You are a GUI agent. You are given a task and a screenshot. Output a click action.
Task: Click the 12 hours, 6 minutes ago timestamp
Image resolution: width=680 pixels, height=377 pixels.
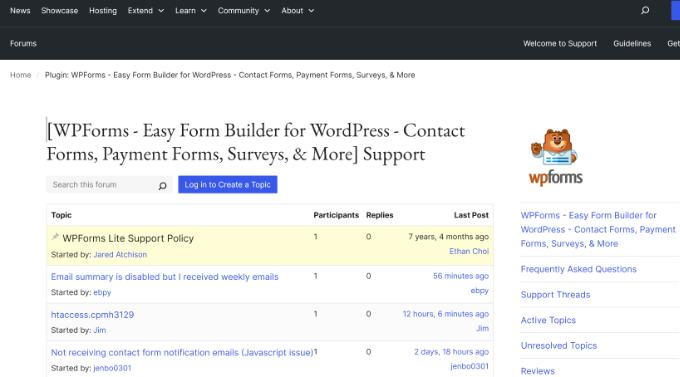(445, 314)
